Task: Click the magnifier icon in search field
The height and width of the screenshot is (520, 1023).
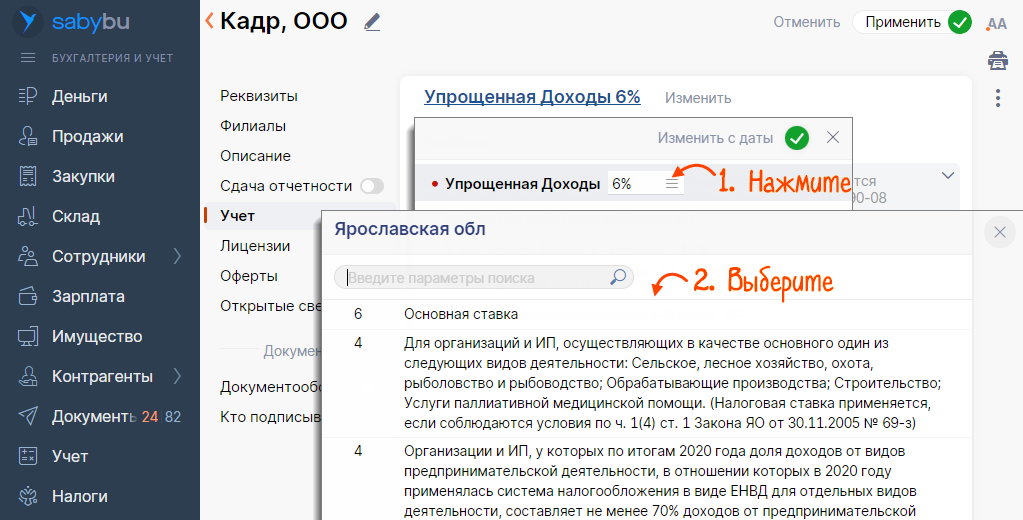Action: [619, 277]
